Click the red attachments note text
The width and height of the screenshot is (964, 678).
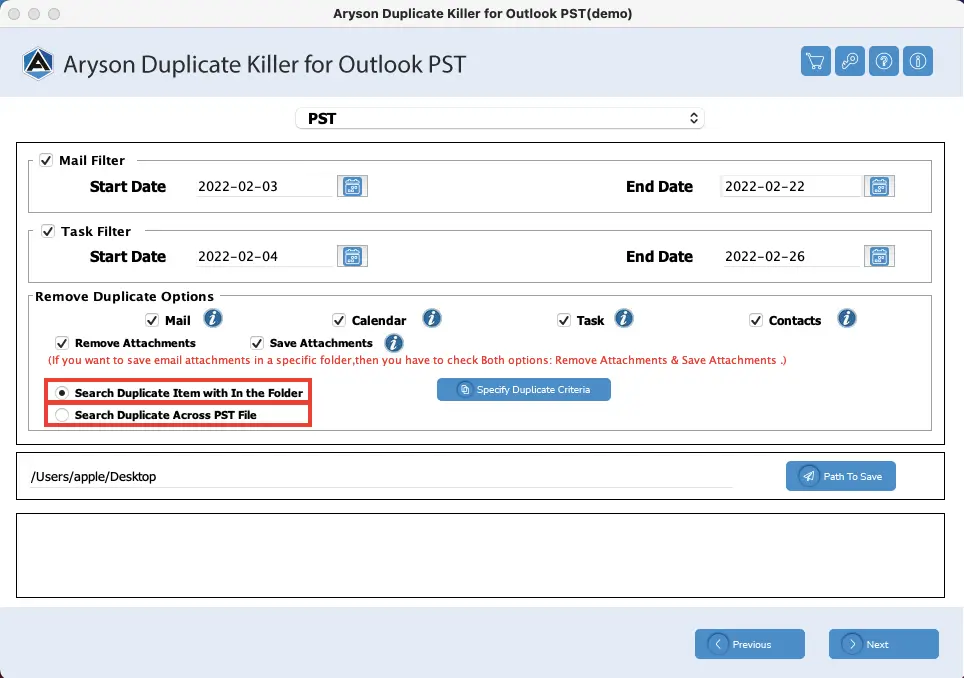tap(417, 360)
